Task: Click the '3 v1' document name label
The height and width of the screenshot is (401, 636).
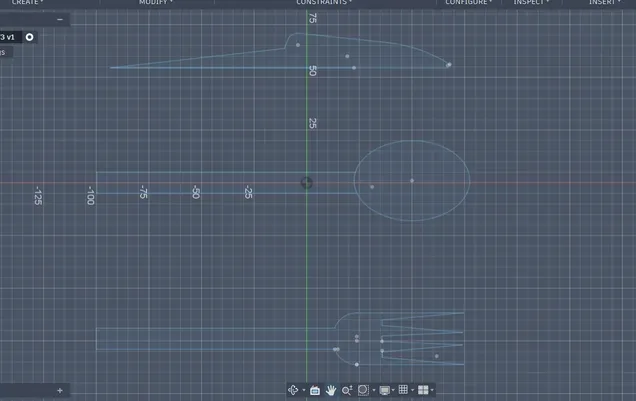Action: [7, 37]
